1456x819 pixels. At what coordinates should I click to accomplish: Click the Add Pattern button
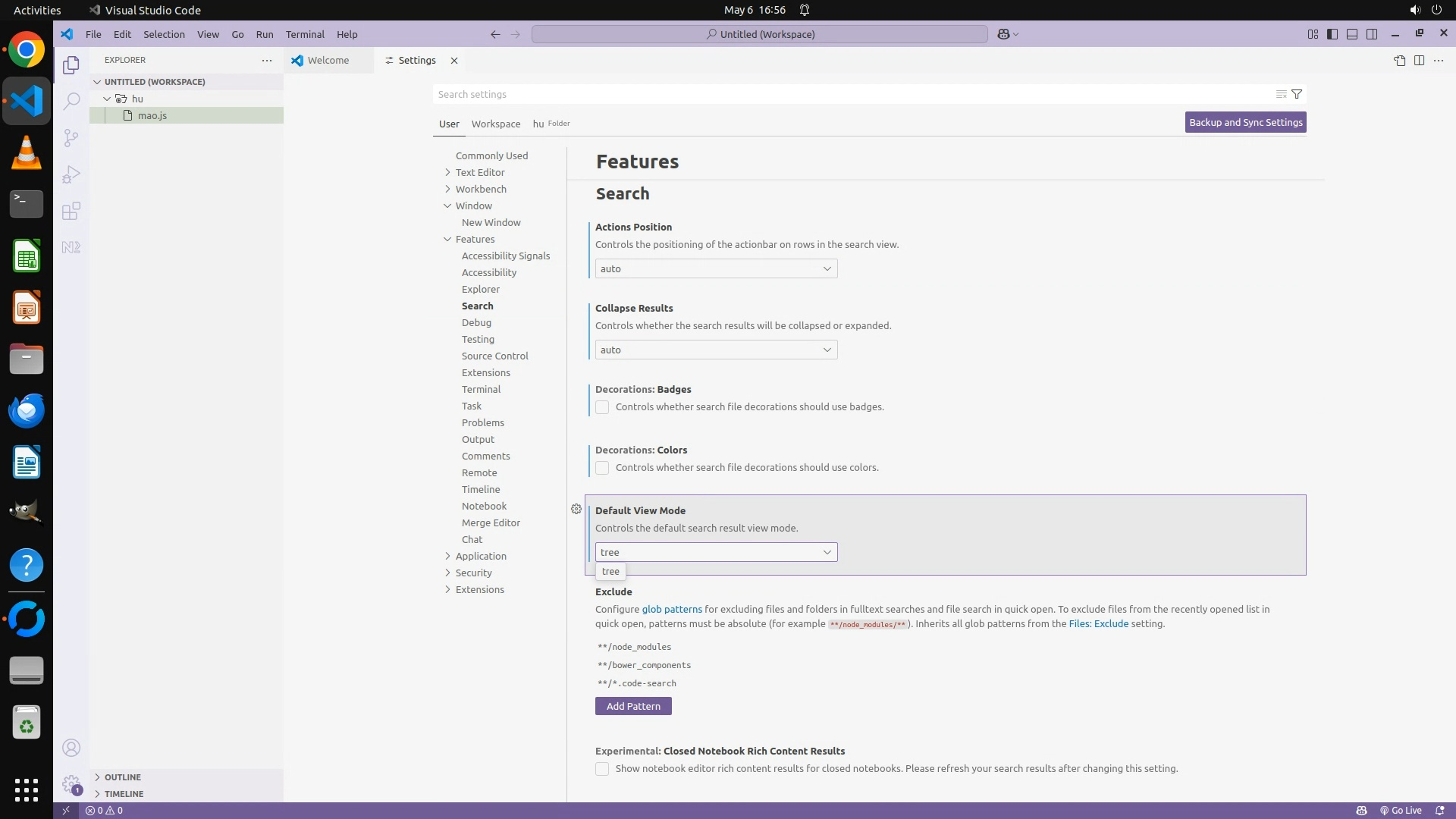click(633, 706)
